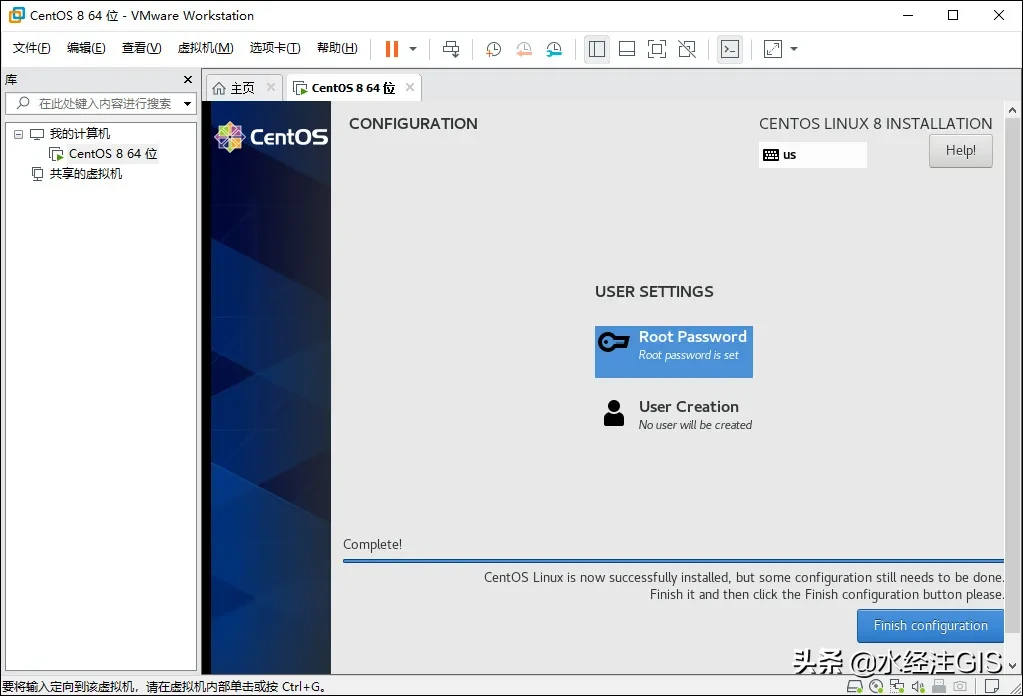The width and height of the screenshot is (1023, 696).
Task: Select 我的计算机 in the library tree
Action: coord(80,134)
